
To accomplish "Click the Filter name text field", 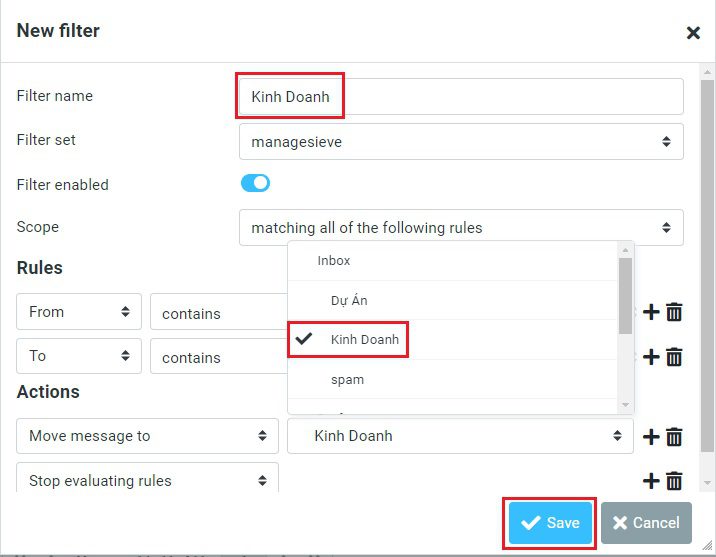I will click(x=461, y=97).
